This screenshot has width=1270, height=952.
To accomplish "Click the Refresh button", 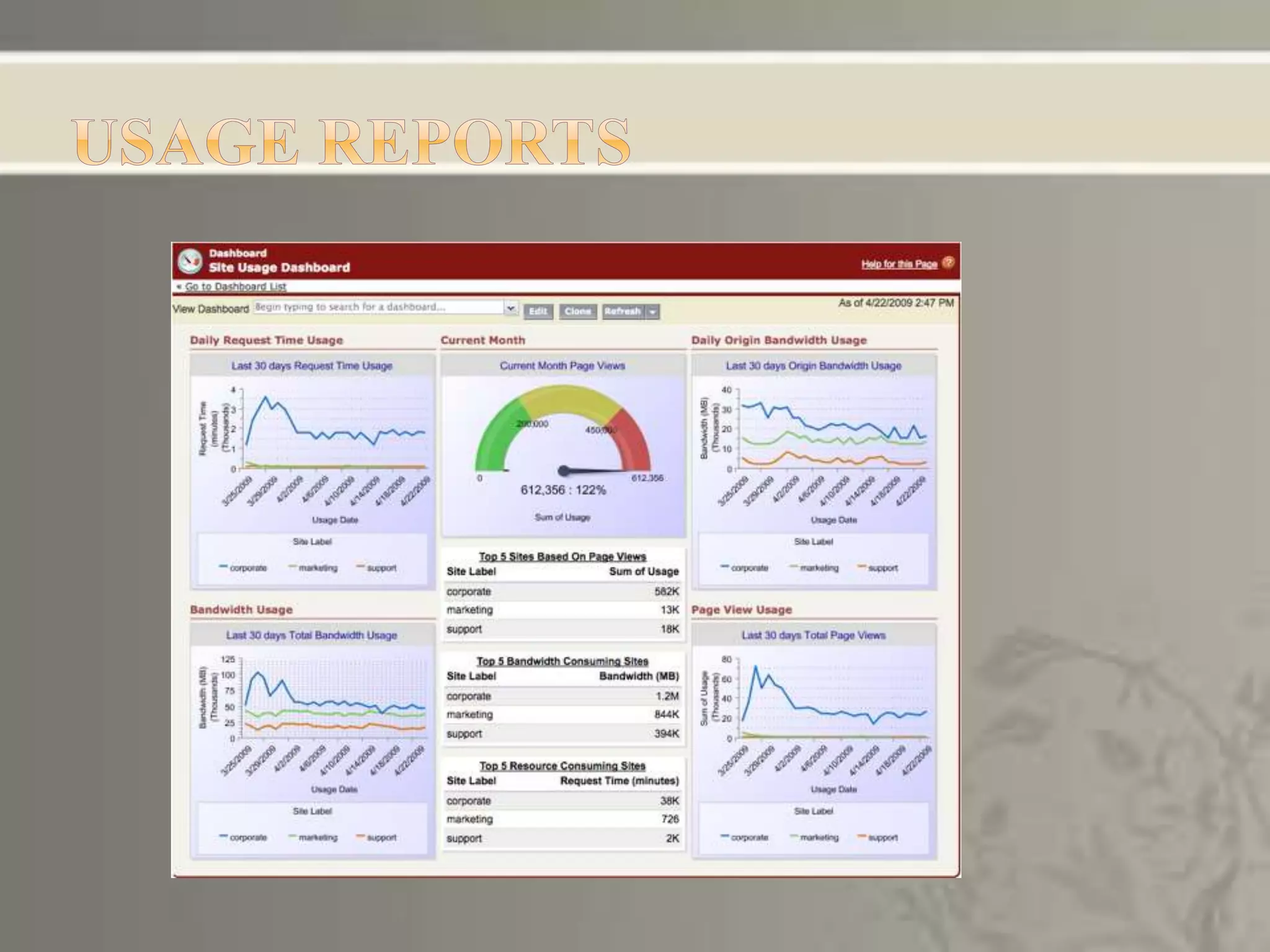I will (623, 311).
